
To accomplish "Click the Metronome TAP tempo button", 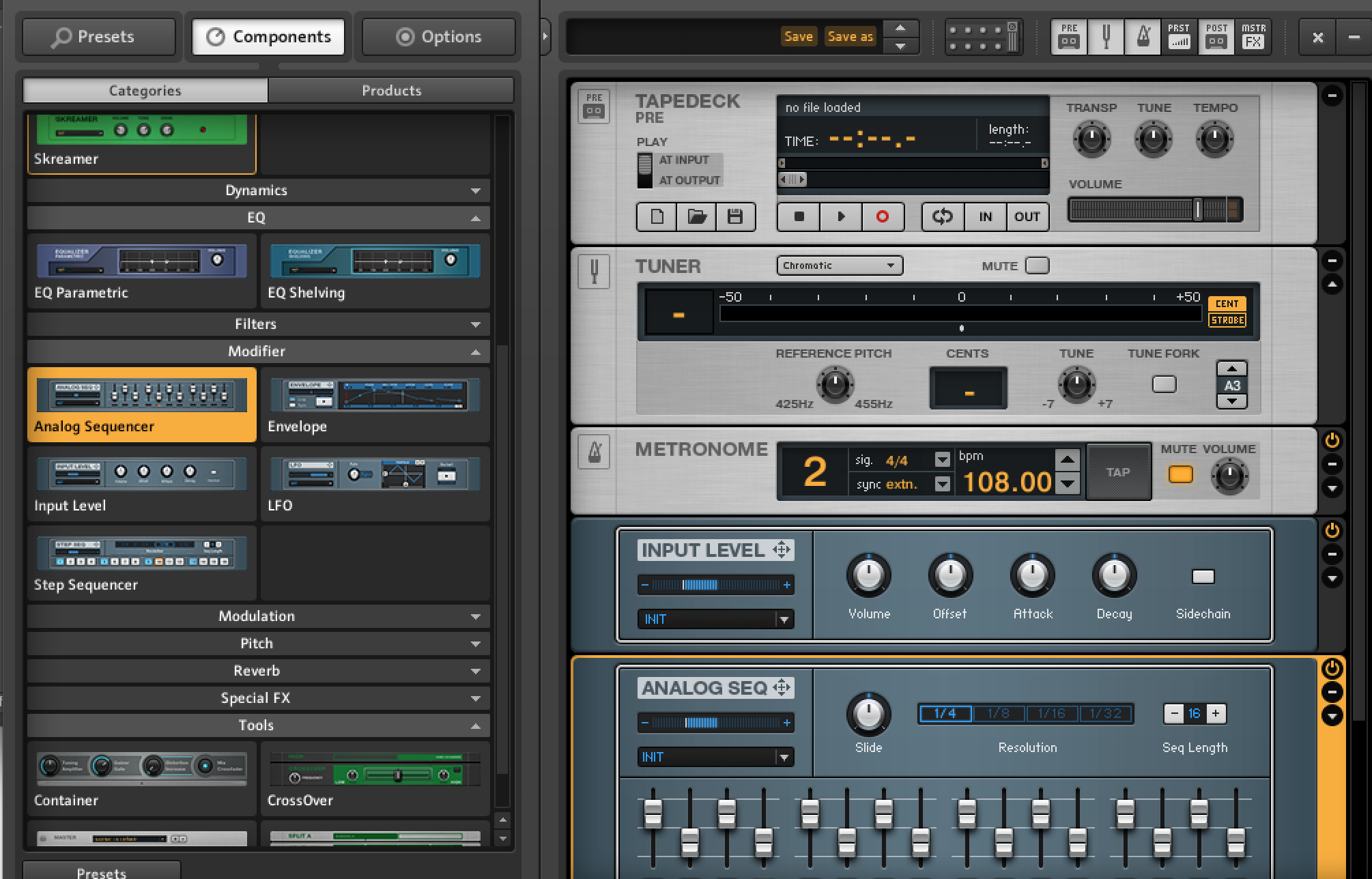I will (1118, 472).
